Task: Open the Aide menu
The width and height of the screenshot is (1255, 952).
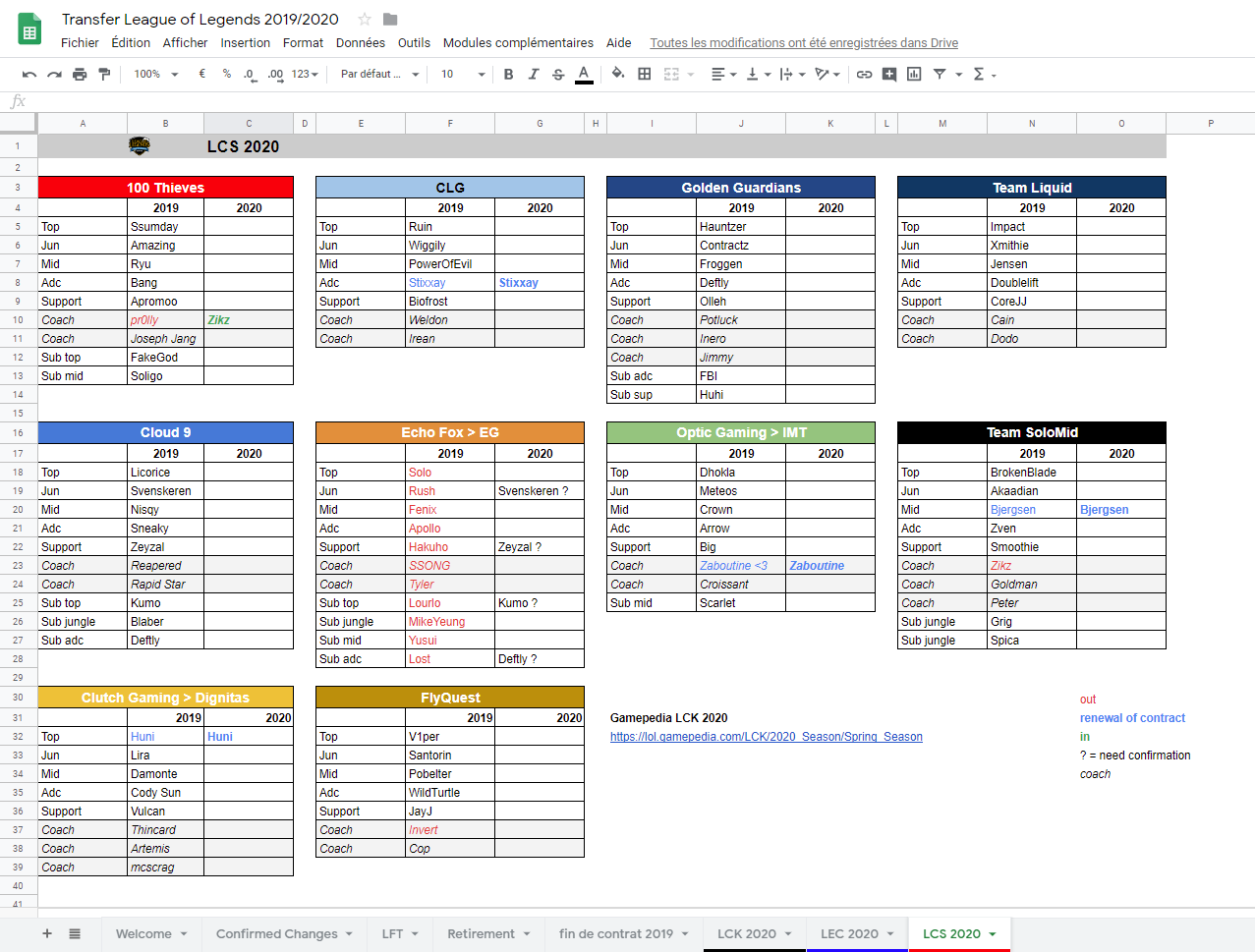Action: (618, 43)
